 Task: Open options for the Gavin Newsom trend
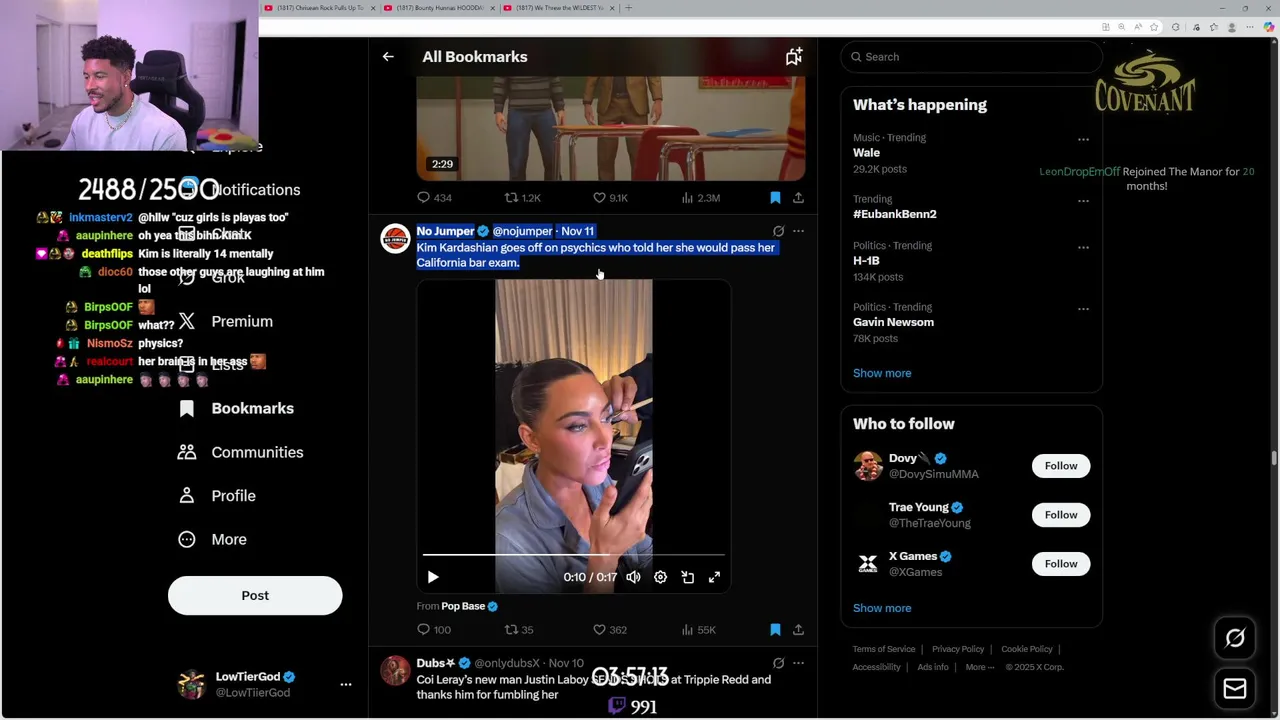(1083, 308)
